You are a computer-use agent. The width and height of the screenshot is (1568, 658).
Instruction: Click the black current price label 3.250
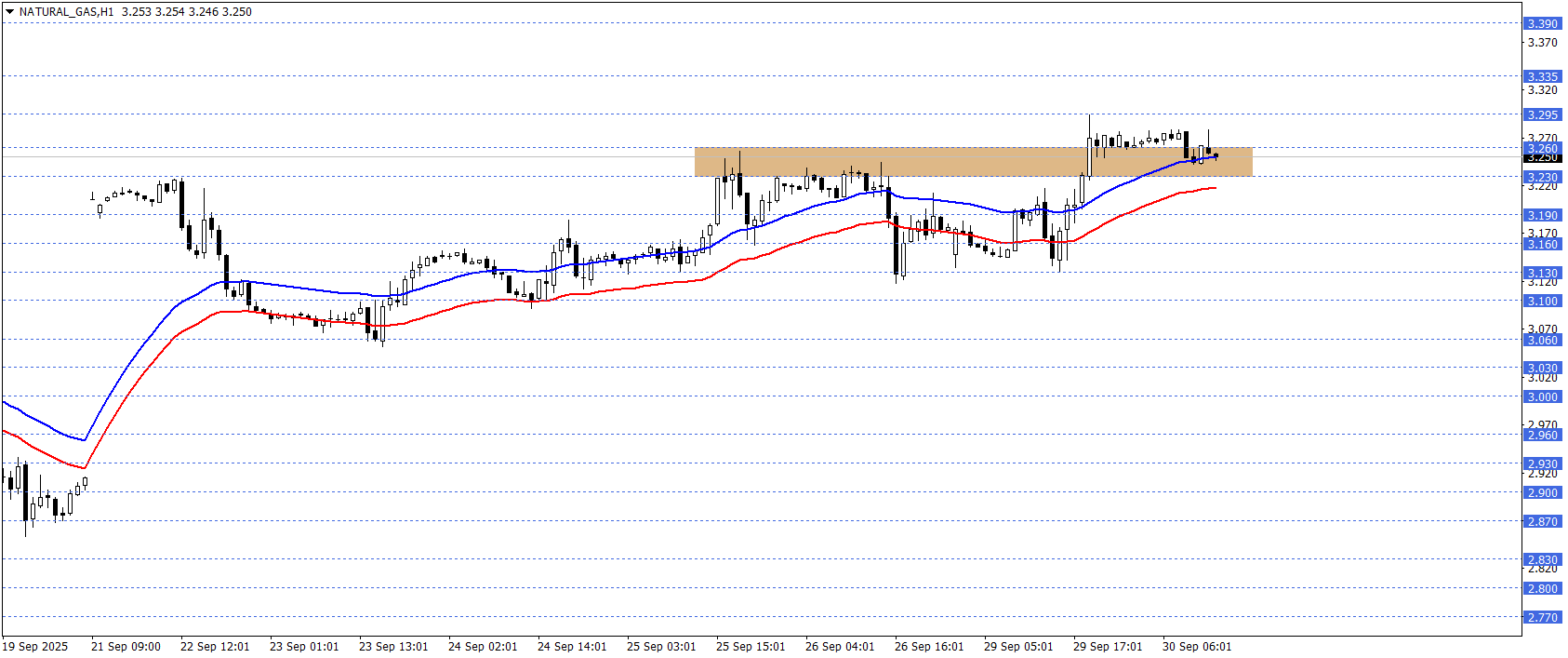1542,158
